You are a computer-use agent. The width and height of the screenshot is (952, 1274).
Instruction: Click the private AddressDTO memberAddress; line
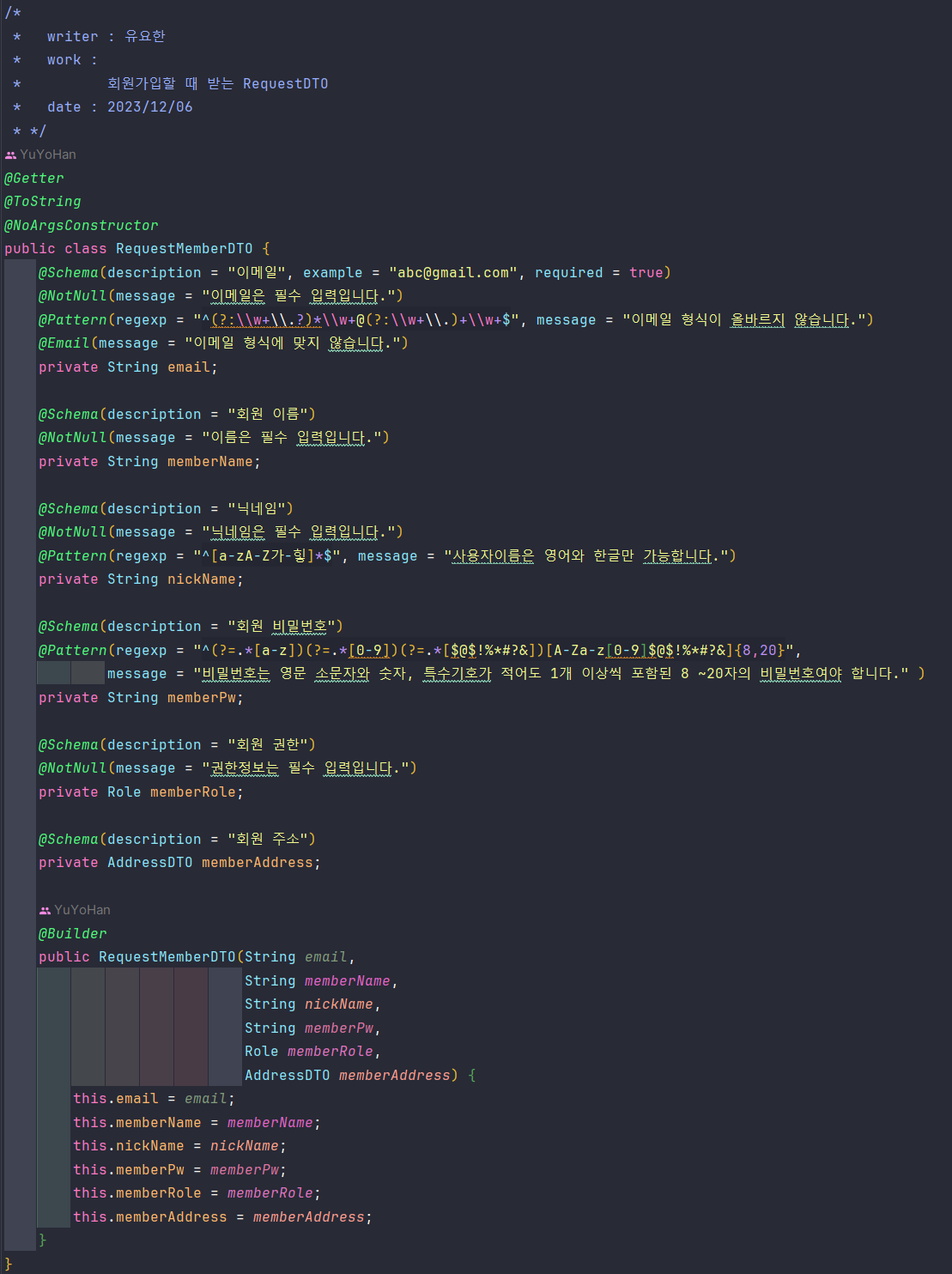click(x=179, y=863)
